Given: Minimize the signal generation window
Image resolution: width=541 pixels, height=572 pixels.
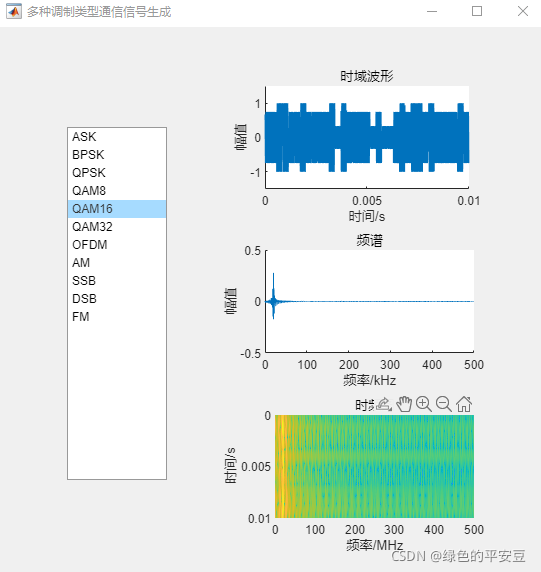Looking at the screenshot, I should 432,12.
